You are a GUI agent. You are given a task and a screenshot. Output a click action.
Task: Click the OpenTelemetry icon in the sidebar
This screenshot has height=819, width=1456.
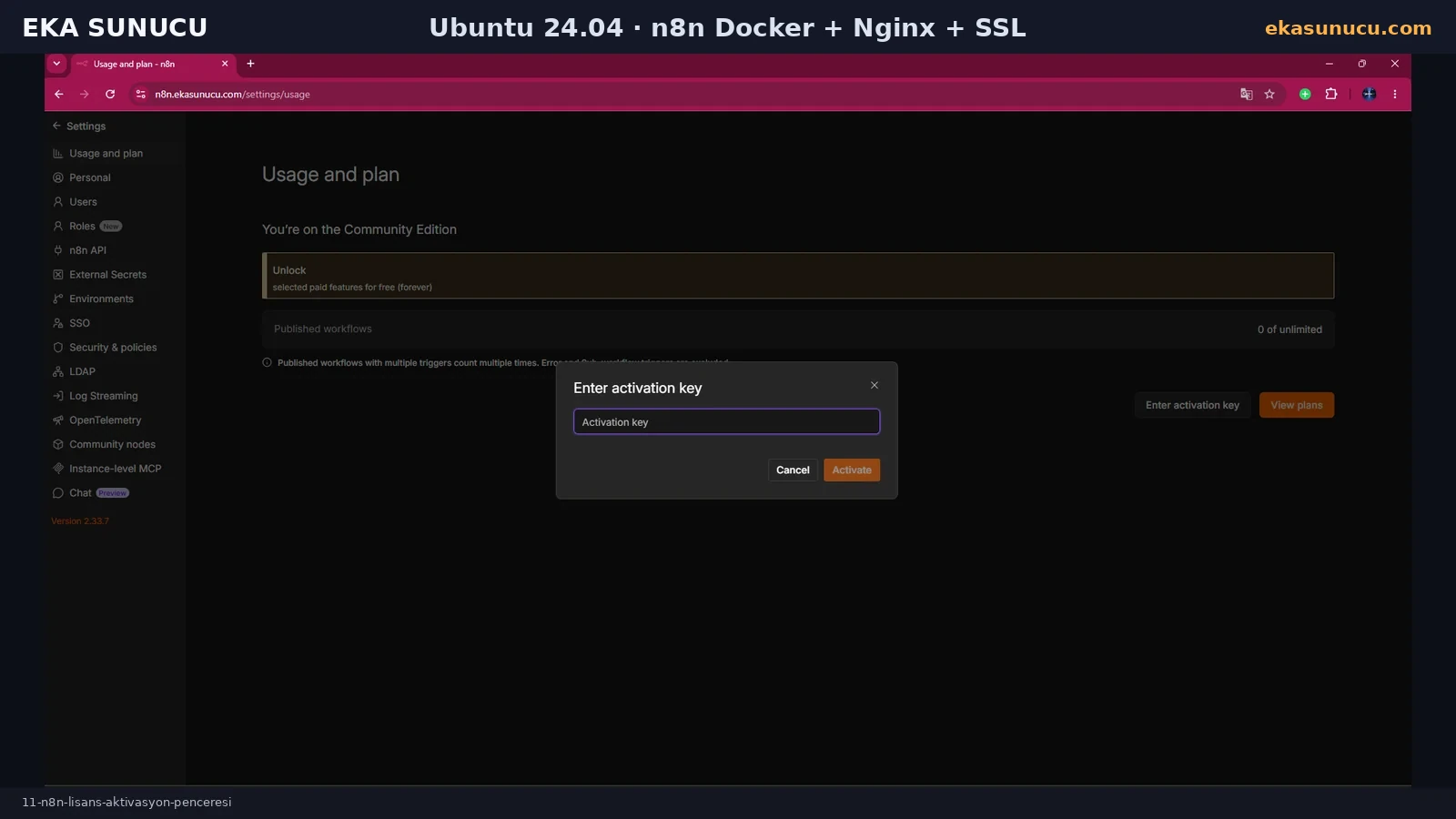pos(58,420)
